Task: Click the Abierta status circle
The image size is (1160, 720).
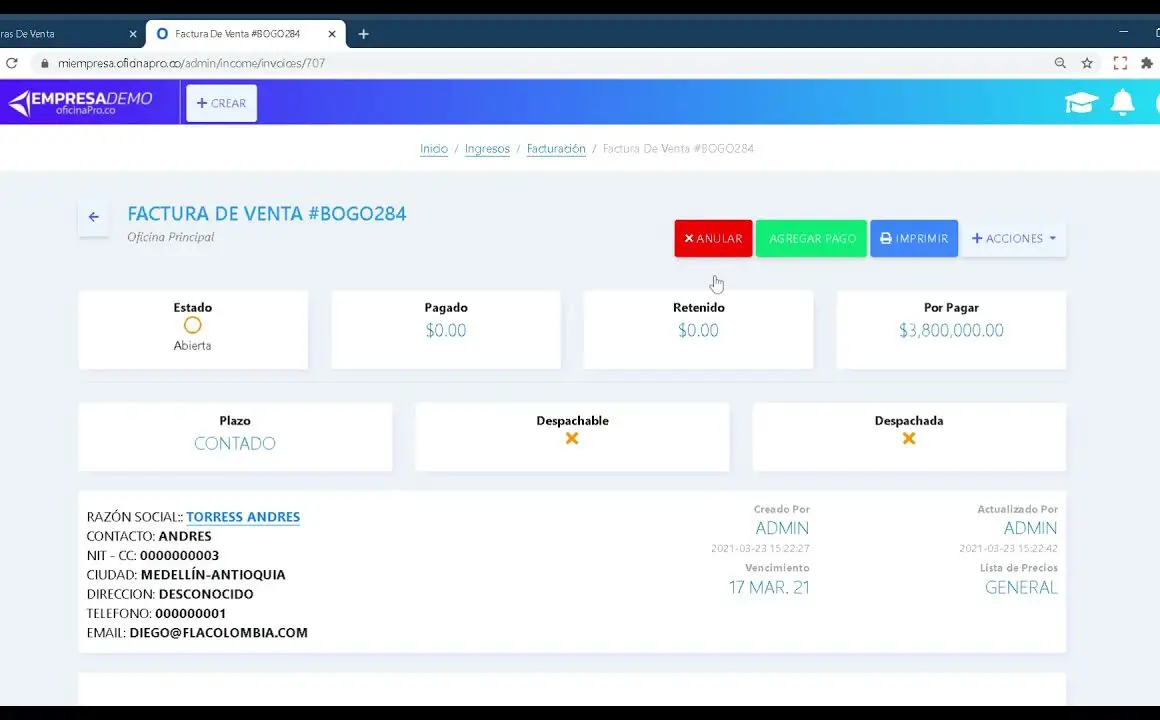Action: point(192,325)
